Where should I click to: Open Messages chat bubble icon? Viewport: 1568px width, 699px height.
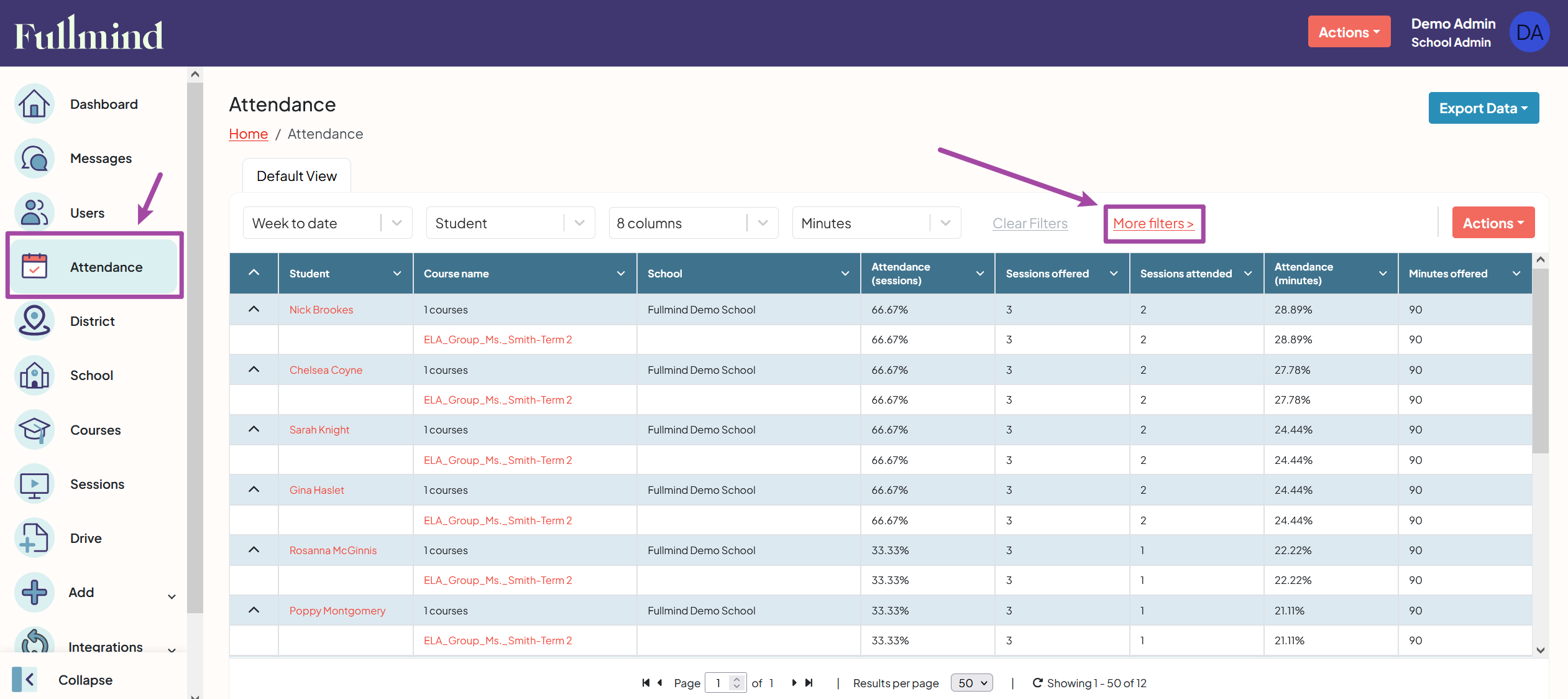(x=34, y=158)
